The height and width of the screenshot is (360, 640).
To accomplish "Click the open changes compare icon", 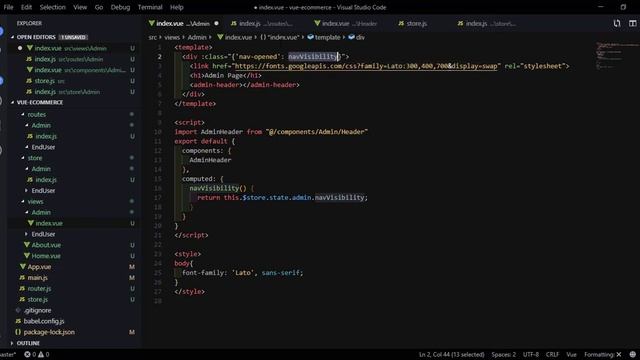I will 617,24.
